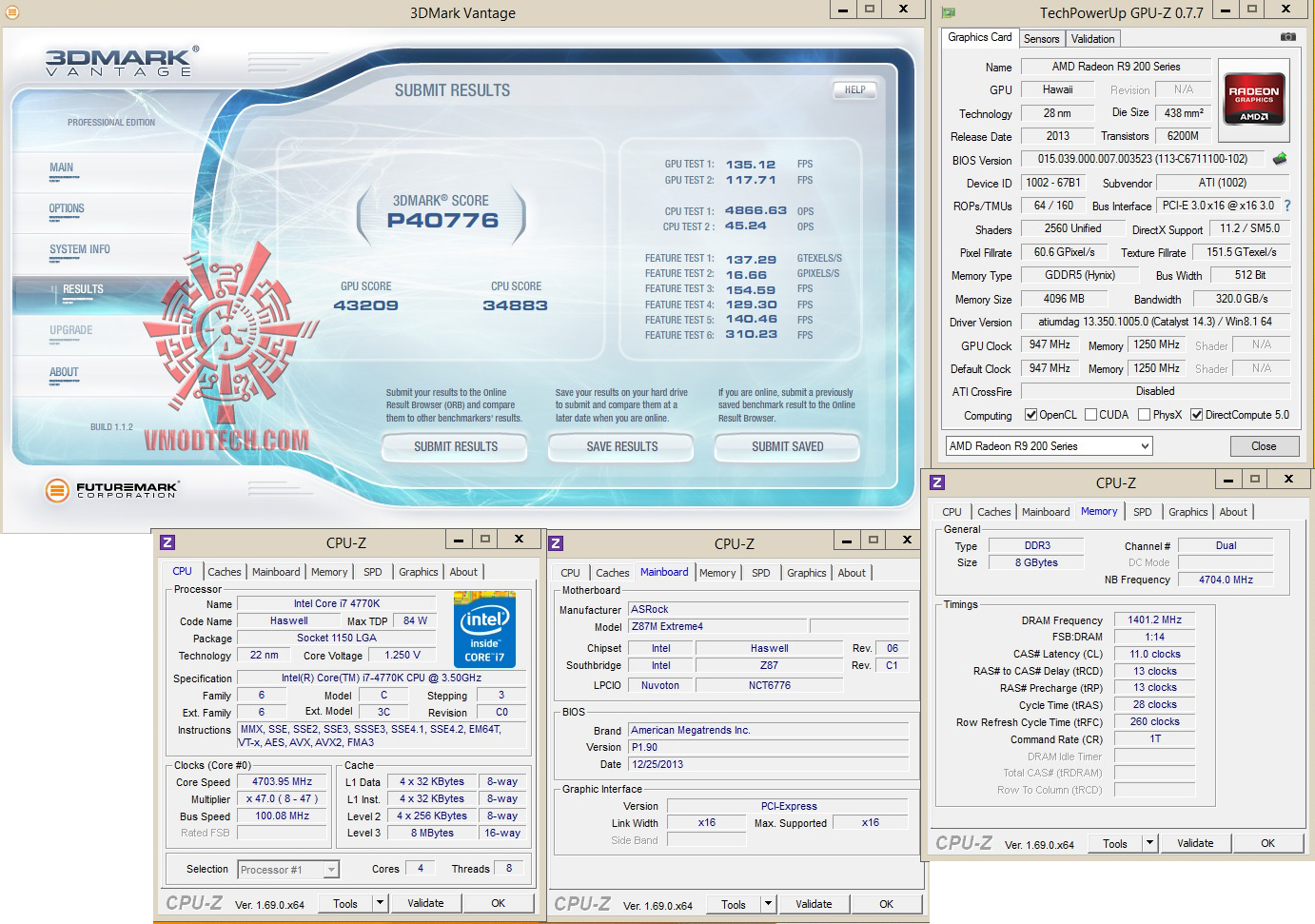
Task: Click Validate in the CPU-Z Memory window
Action: click(1195, 843)
